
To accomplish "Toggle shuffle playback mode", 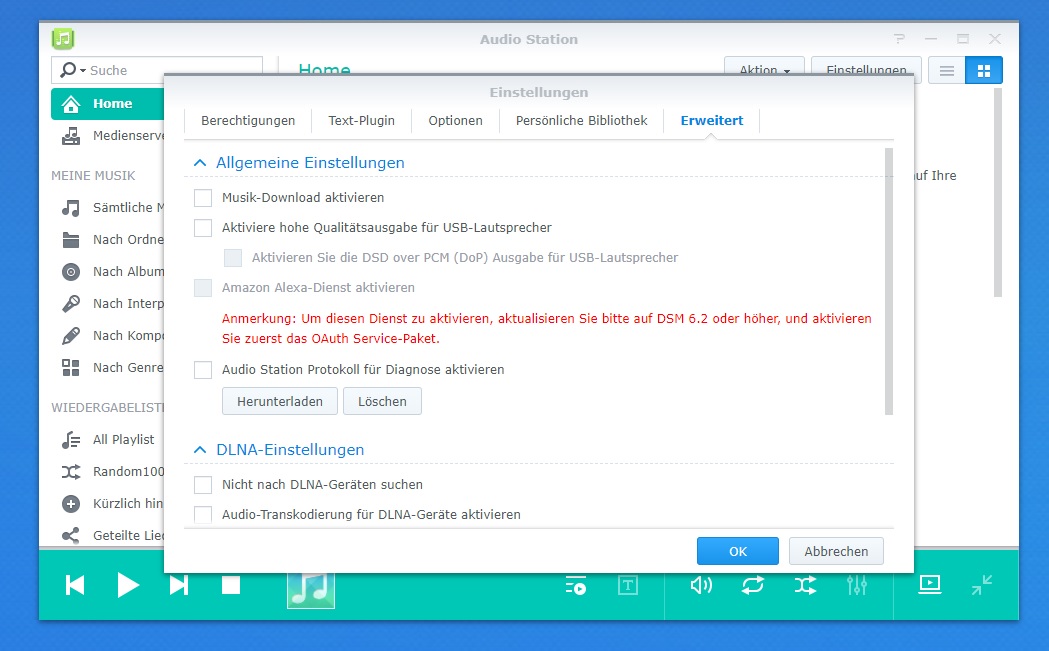I will 805,585.
